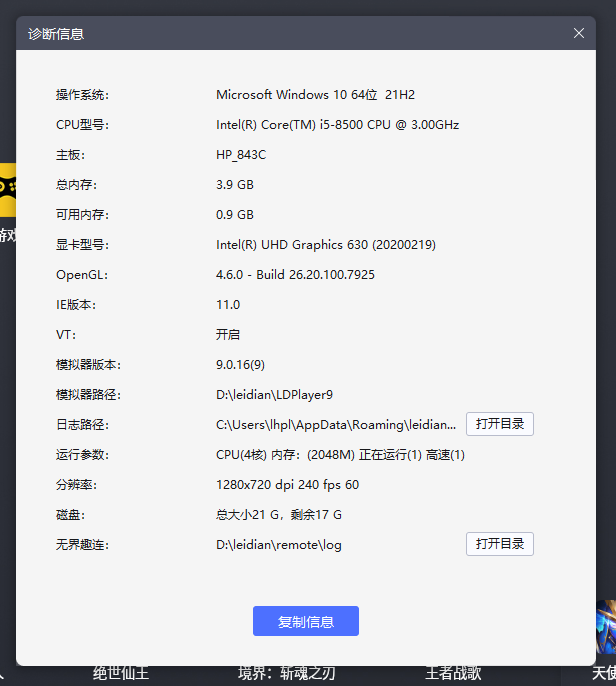
Task: Click the Microsoft Windows 10 system value
Action: click(x=315, y=95)
